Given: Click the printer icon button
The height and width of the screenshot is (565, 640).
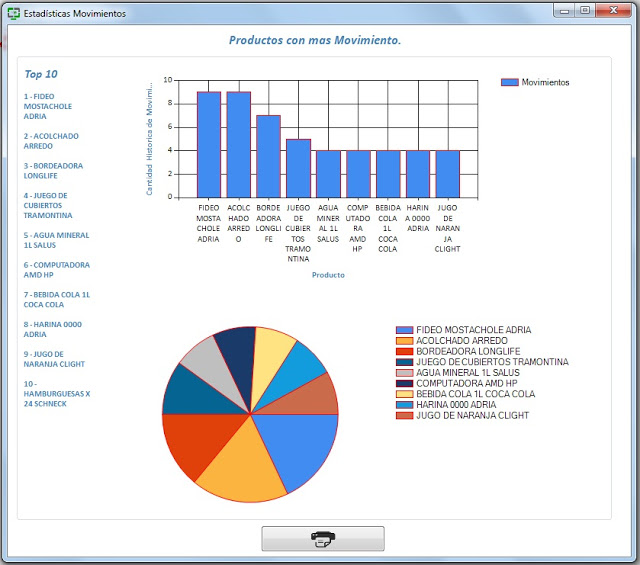Looking at the screenshot, I should point(323,539).
